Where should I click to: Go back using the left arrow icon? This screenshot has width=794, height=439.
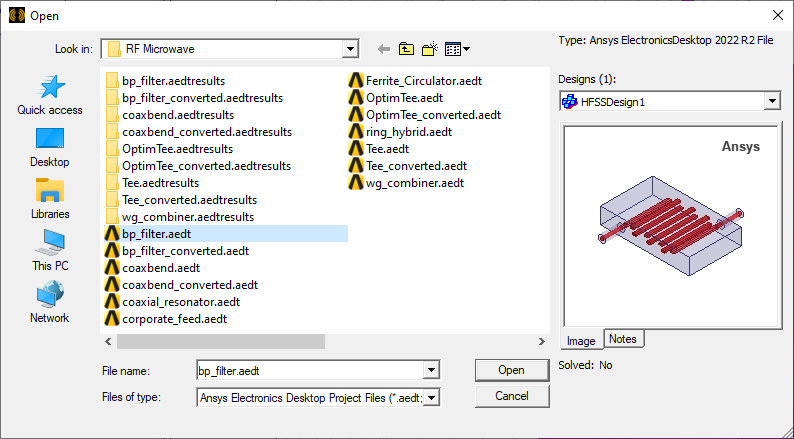tap(384, 49)
